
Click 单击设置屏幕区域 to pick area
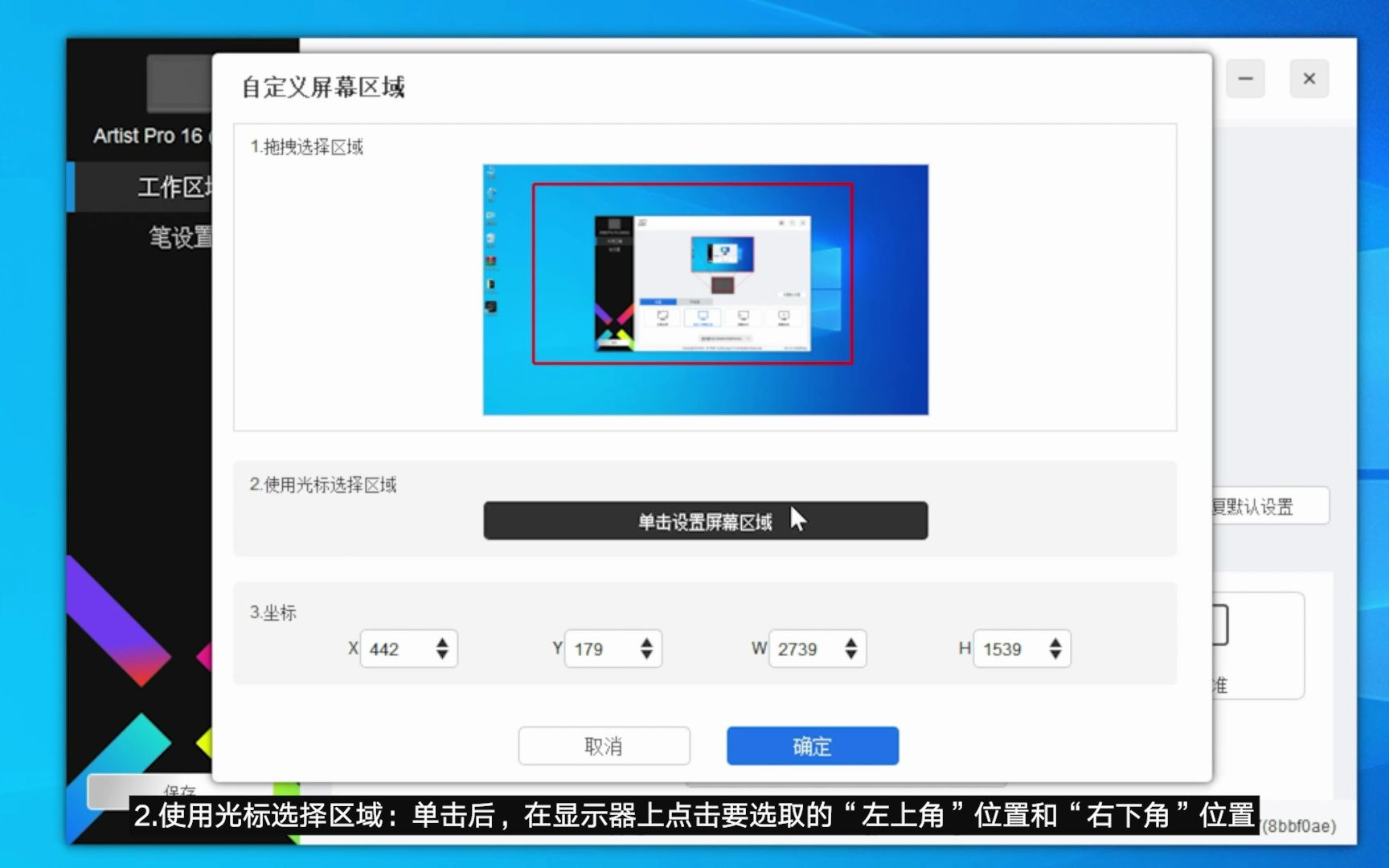704,520
